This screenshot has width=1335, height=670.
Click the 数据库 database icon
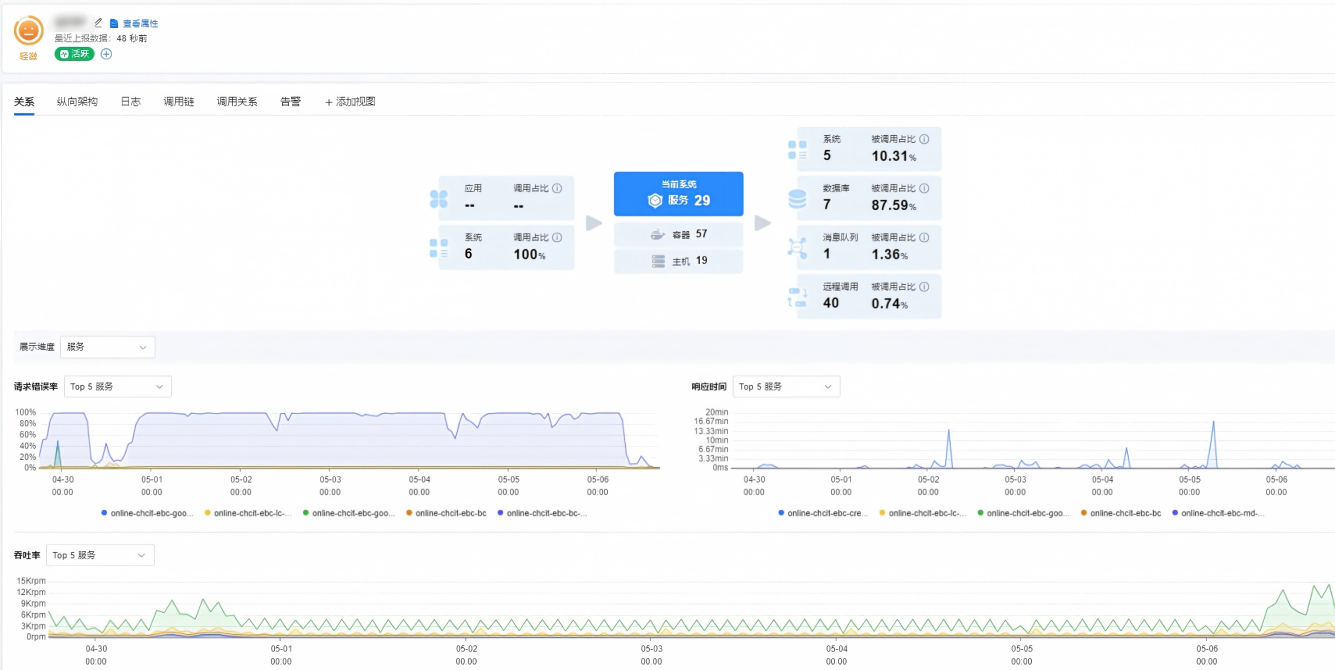tap(797, 199)
